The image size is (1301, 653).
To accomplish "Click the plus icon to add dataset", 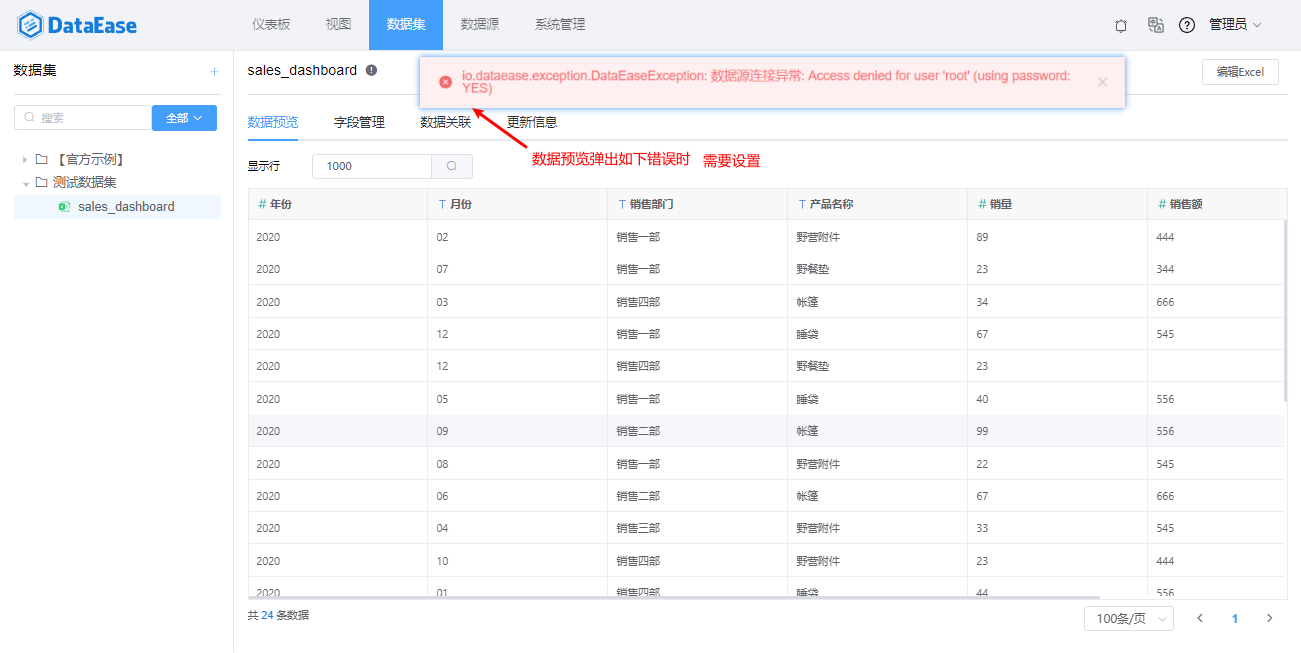I will (213, 71).
